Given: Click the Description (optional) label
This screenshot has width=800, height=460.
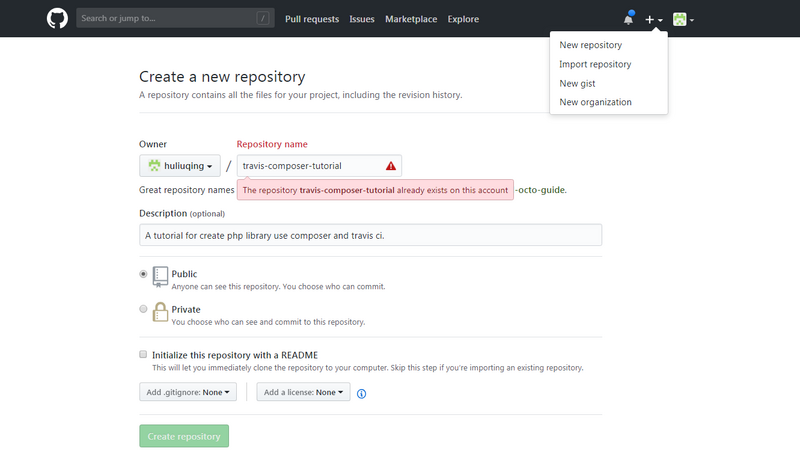Looking at the screenshot, I should 182,213.
